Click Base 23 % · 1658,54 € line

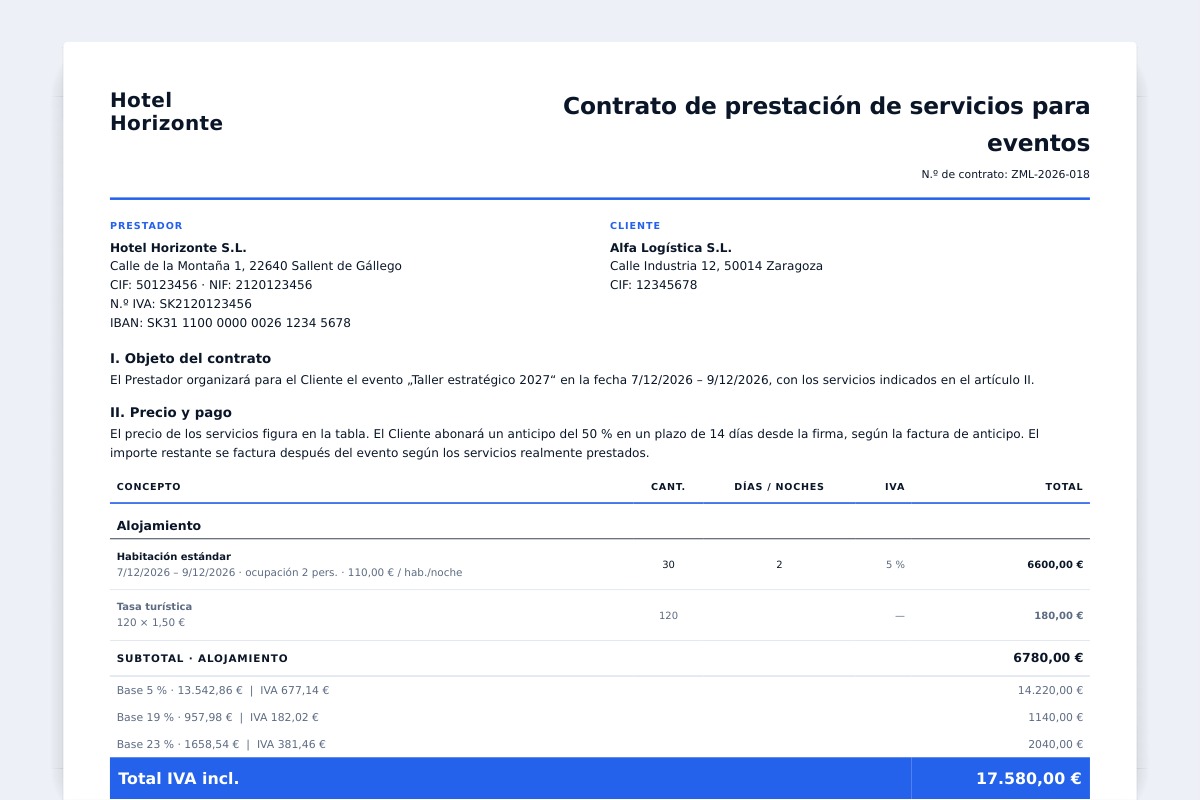click(221, 744)
